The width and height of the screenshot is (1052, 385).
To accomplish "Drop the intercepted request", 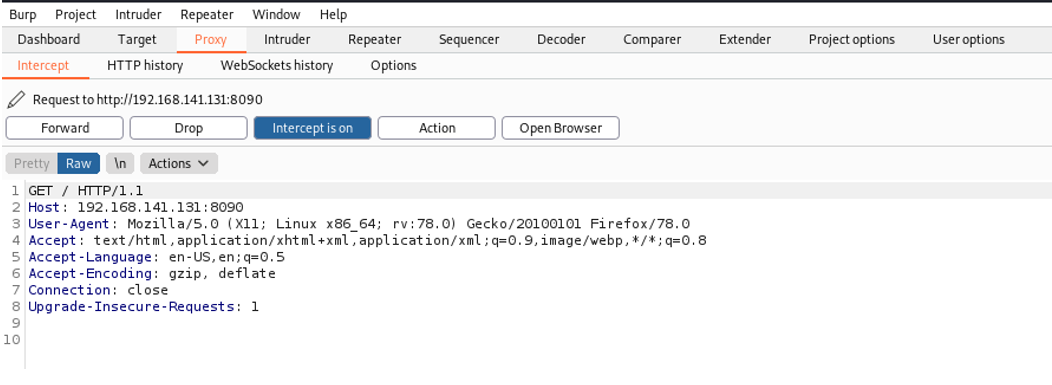I will tap(189, 128).
